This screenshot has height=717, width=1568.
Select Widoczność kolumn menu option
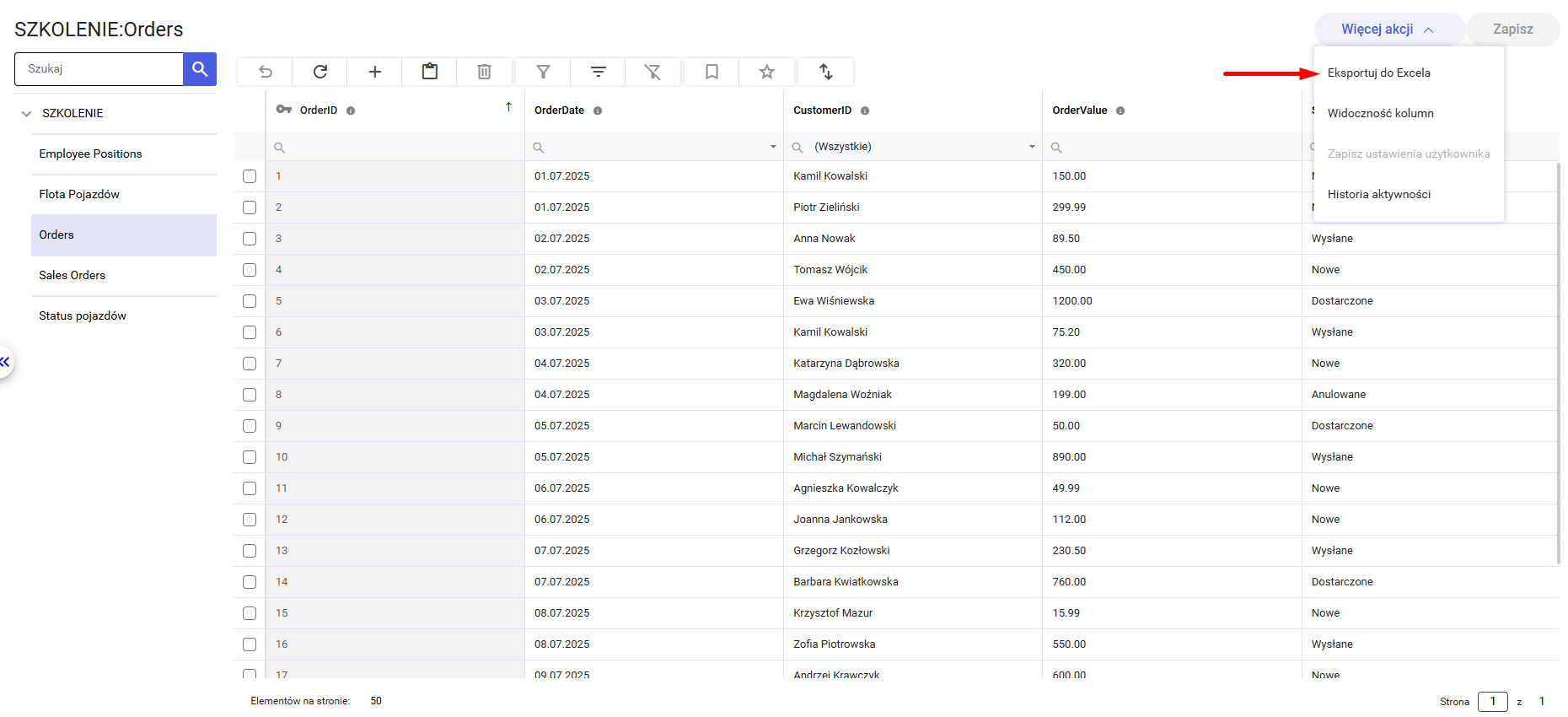tap(1380, 113)
